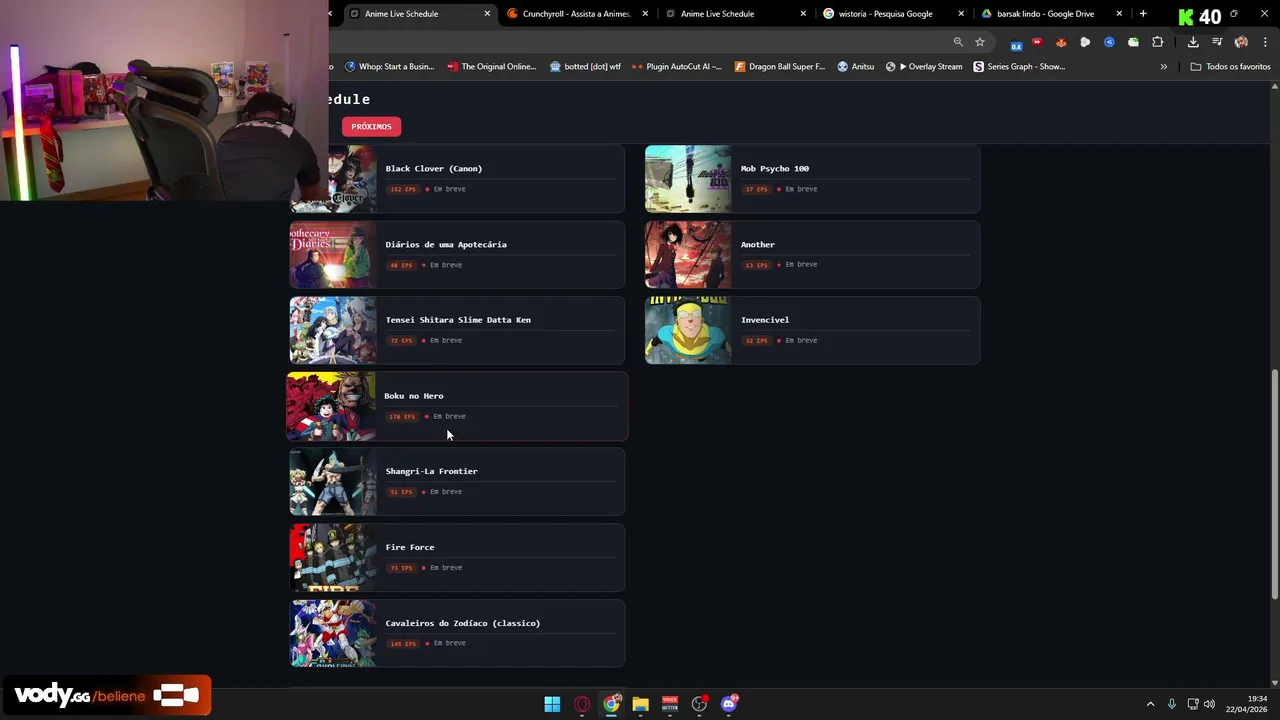1280x720 pixels.
Task: Expand hidden bookmarks chevron
Action: [x=1163, y=67]
